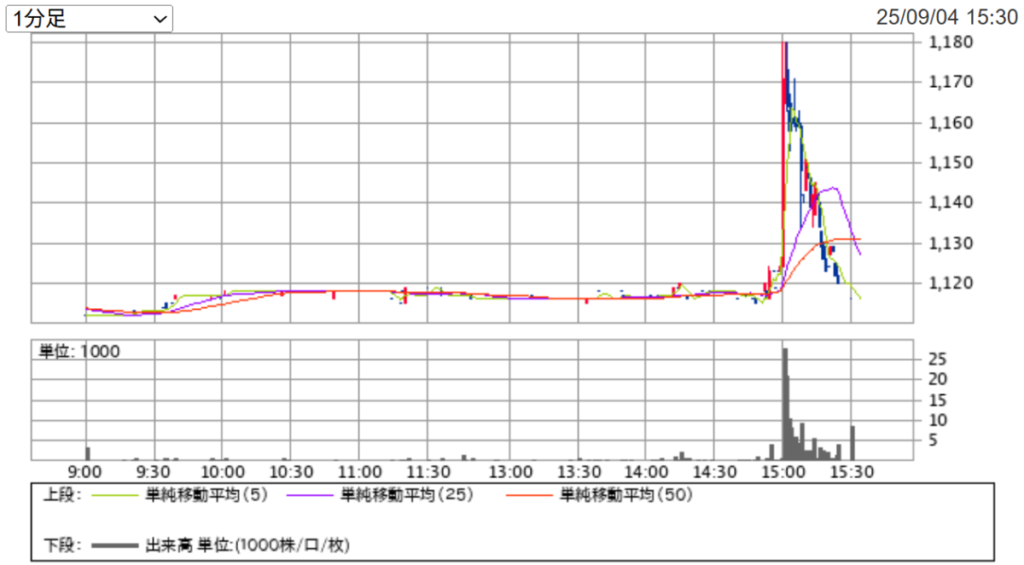Click the green line swatch for 5-period average
This screenshot has width=1024, height=565.
pos(115,496)
